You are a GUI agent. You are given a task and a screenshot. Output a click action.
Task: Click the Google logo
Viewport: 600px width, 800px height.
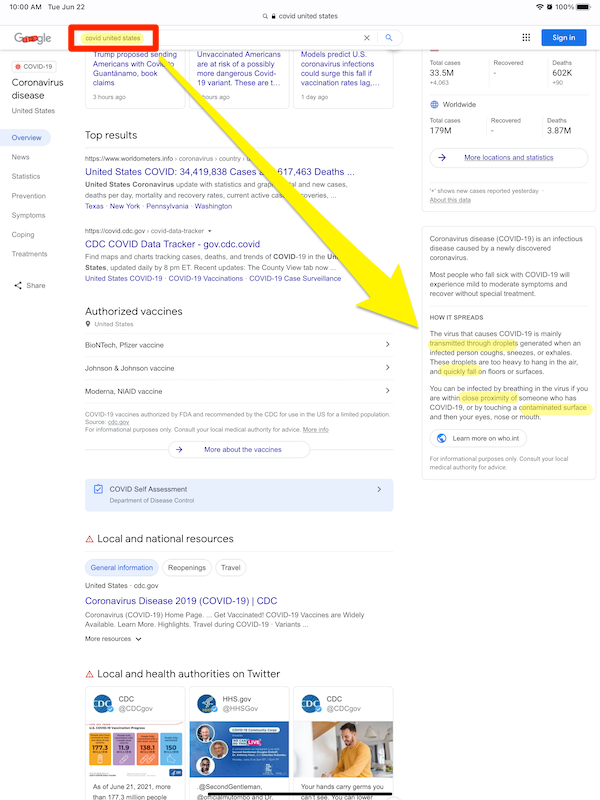33,38
